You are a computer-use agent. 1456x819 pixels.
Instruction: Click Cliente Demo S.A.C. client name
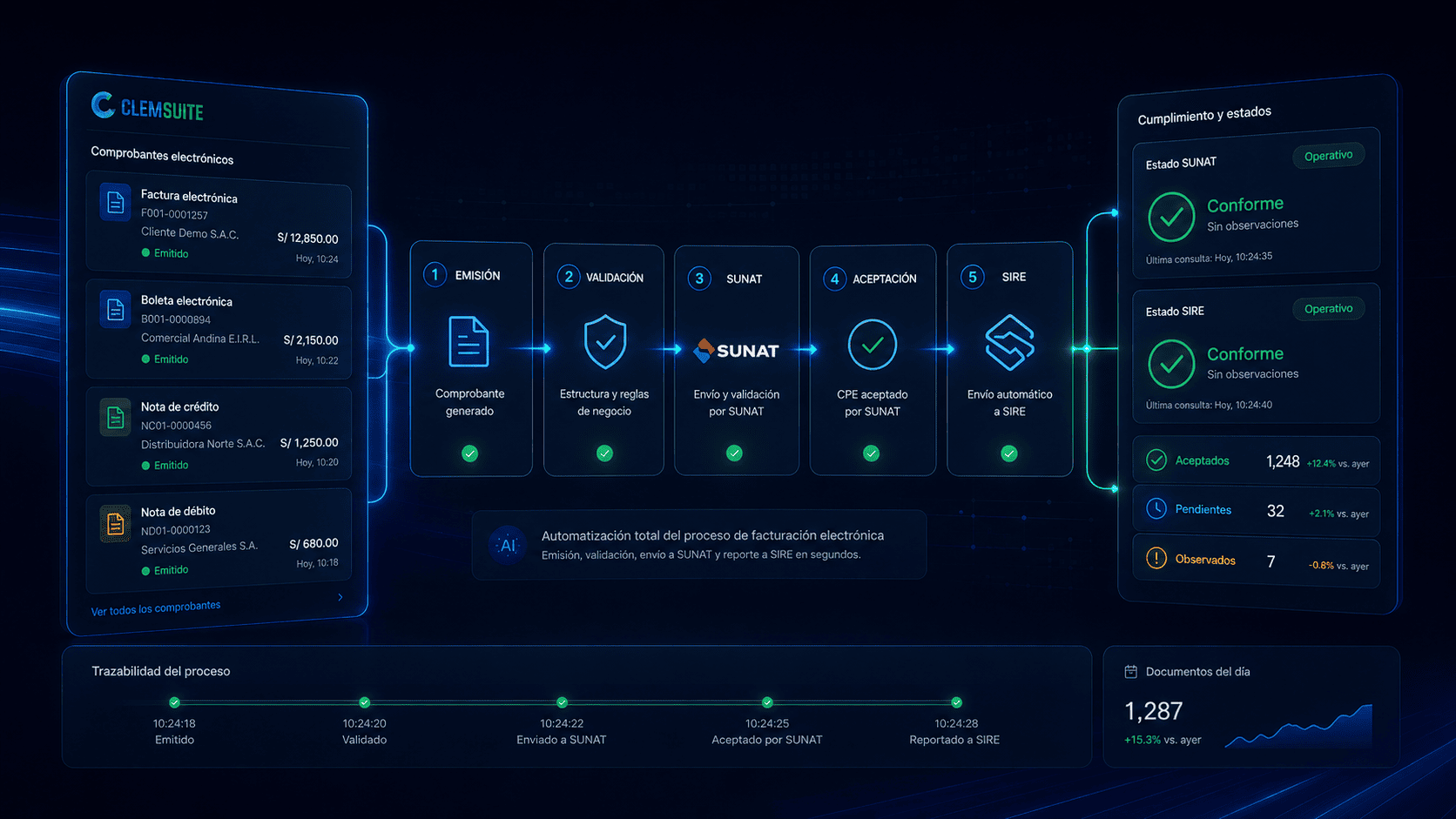pyautogui.click(x=190, y=233)
